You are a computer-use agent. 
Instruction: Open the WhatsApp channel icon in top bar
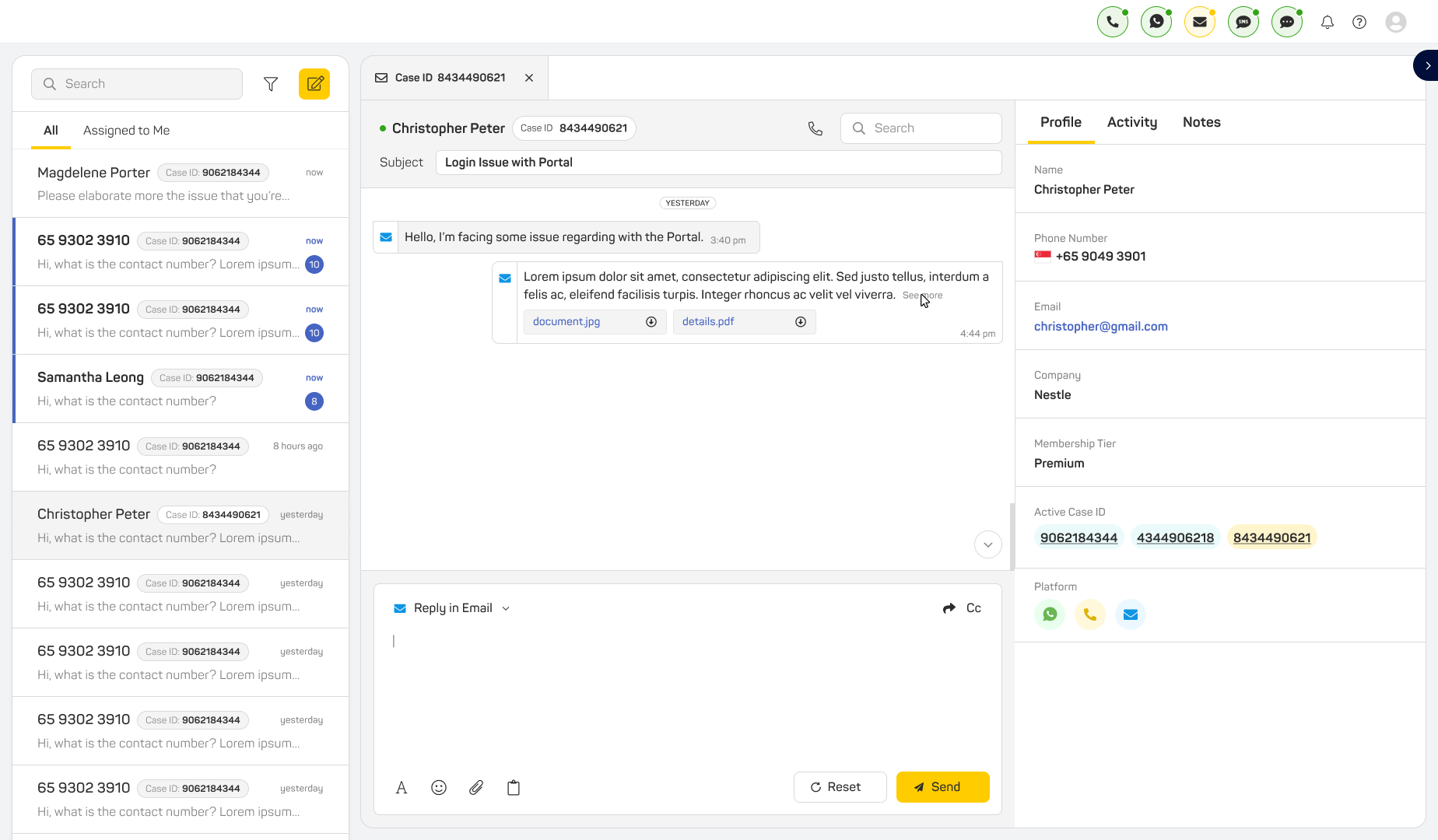[x=1156, y=23]
